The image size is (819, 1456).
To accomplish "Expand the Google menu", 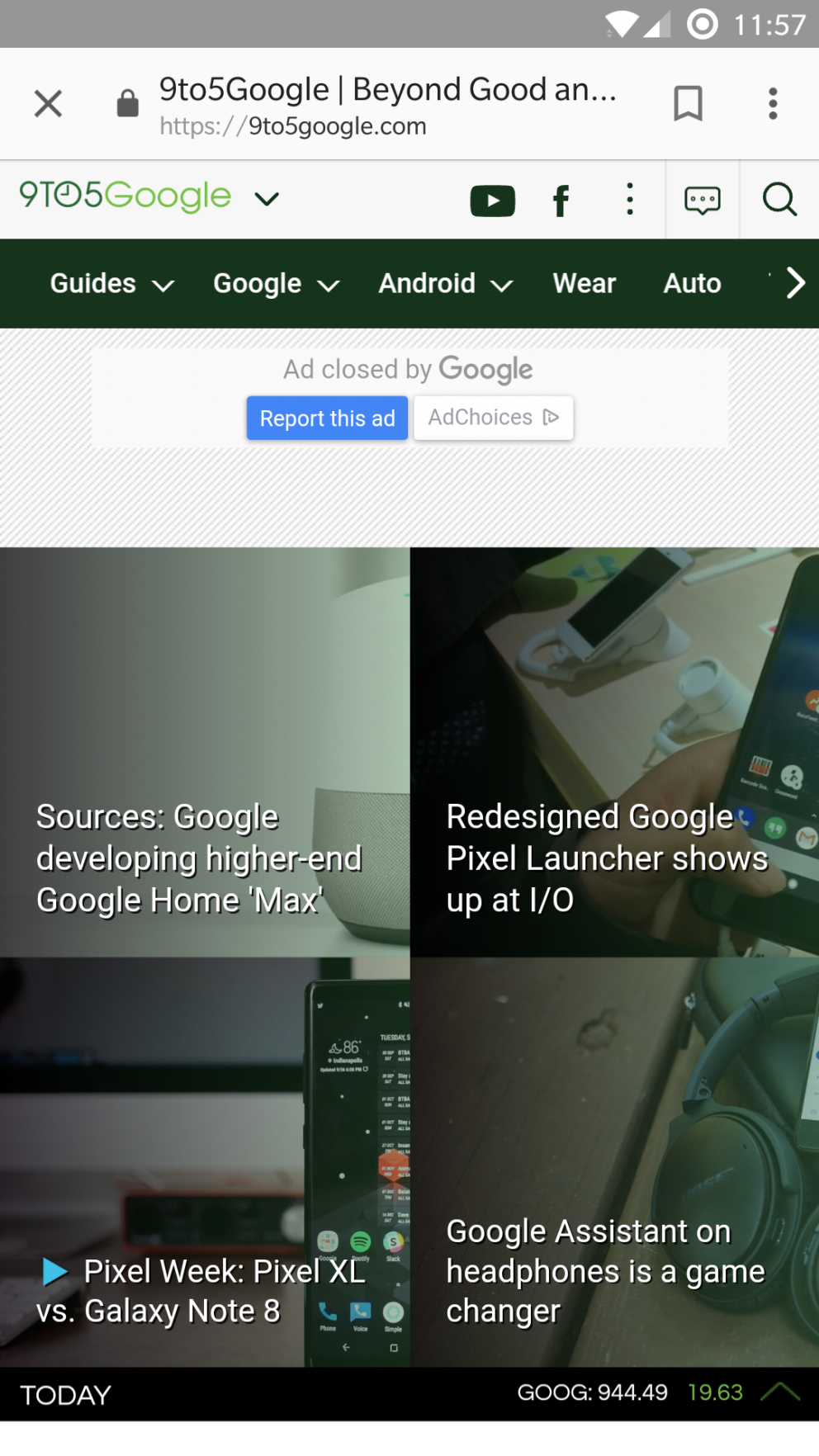I will click(277, 284).
